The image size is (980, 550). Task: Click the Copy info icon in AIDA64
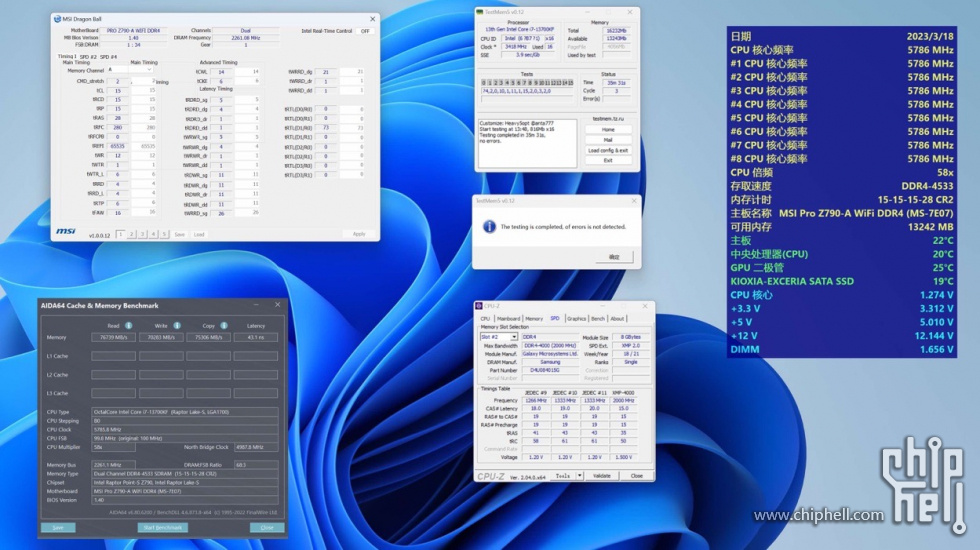[224, 326]
